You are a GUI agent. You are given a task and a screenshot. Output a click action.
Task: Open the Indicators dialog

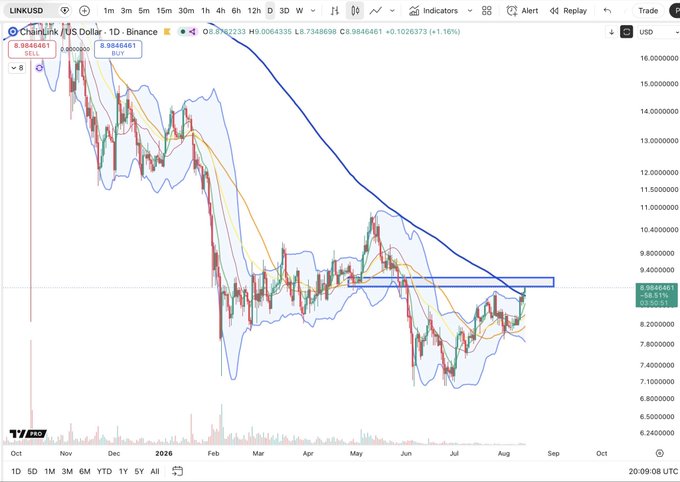tap(434, 10)
